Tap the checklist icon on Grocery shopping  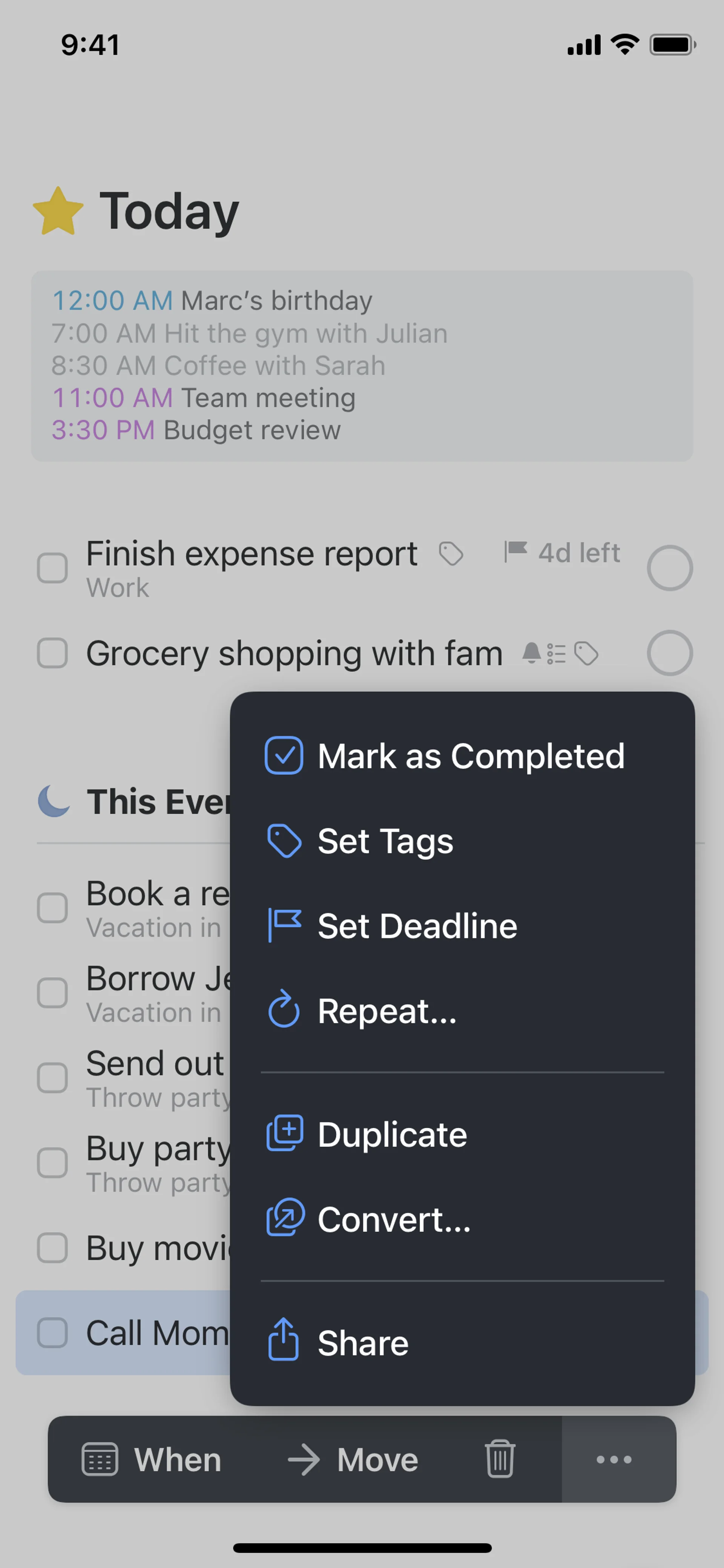[556, 654]
